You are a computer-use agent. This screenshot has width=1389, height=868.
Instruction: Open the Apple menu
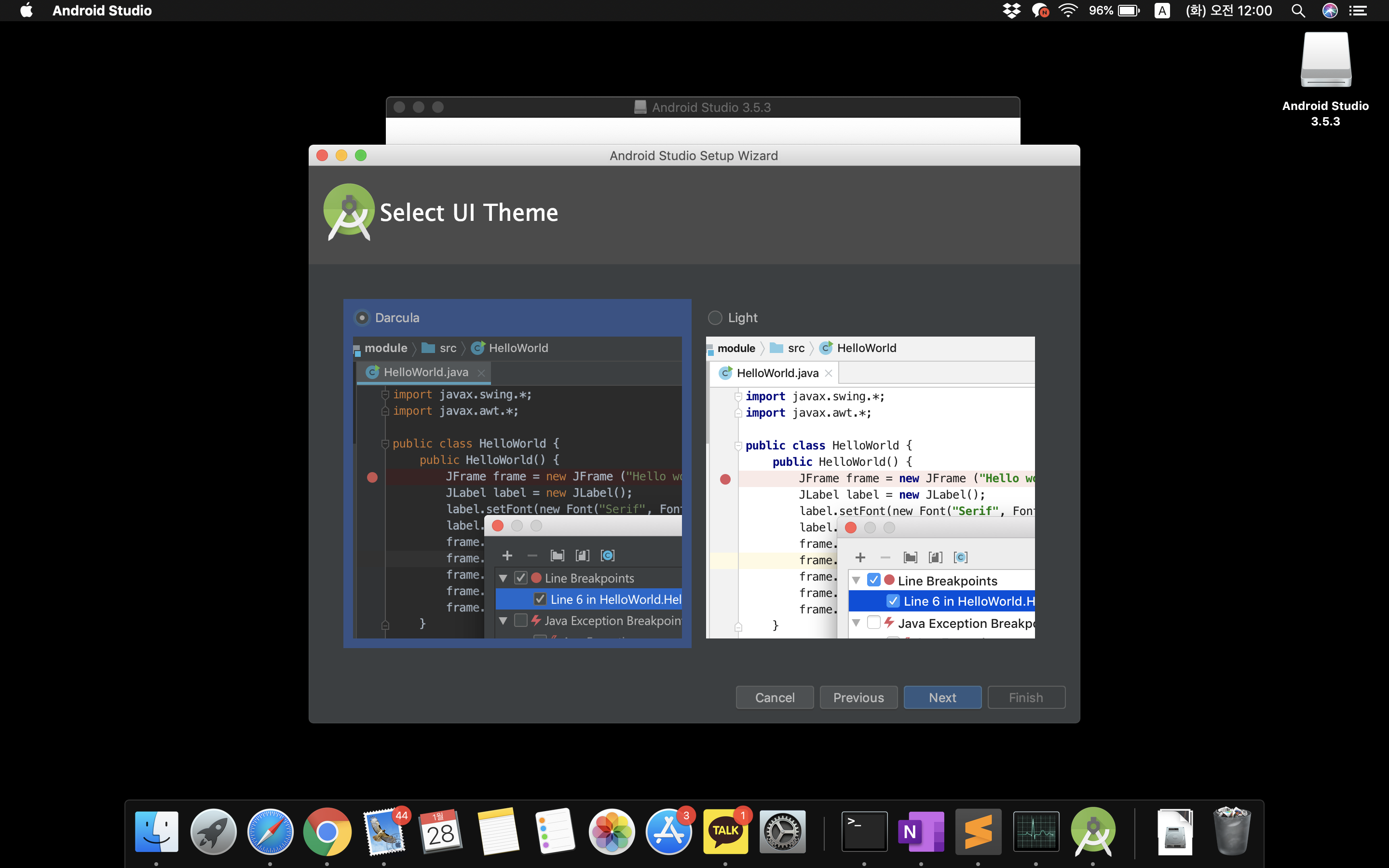pos(27,10)
